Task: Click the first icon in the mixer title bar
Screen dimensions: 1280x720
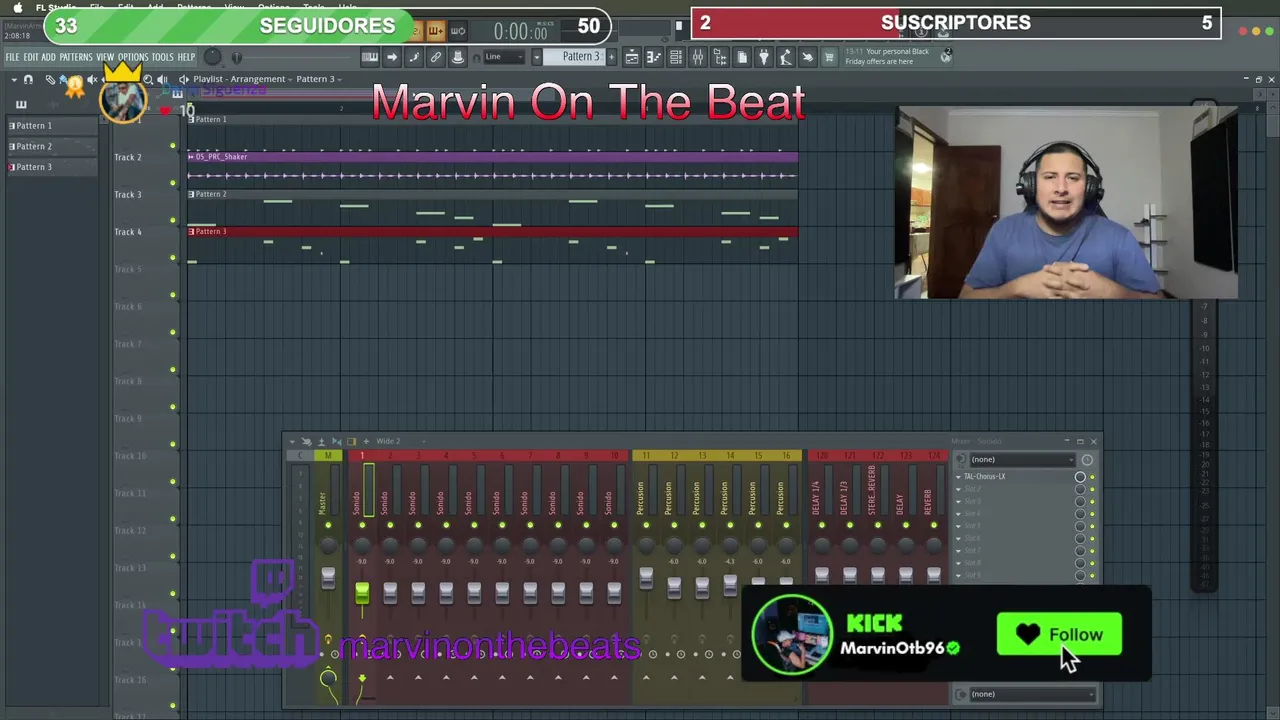Action: 292,441
